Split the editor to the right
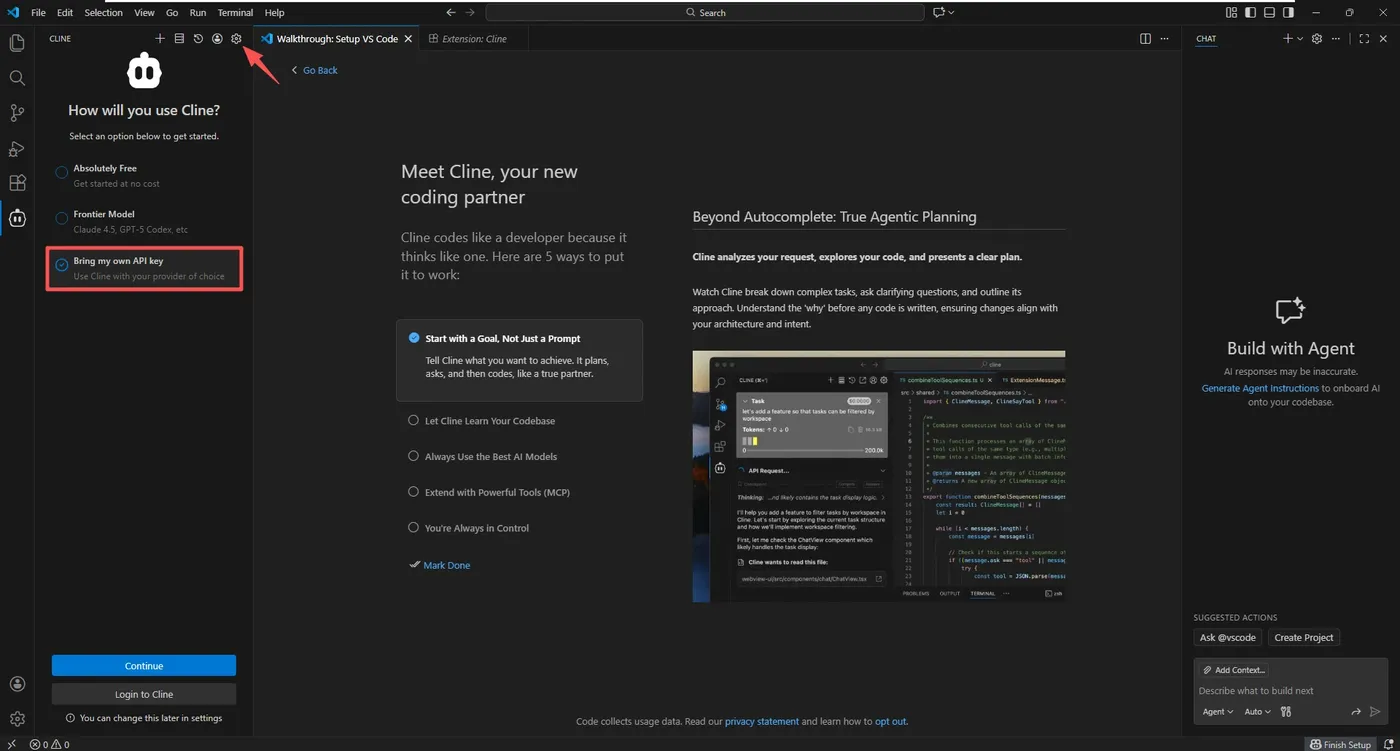This screenshot has width=1400, height=751. [x=1146, y=39]
